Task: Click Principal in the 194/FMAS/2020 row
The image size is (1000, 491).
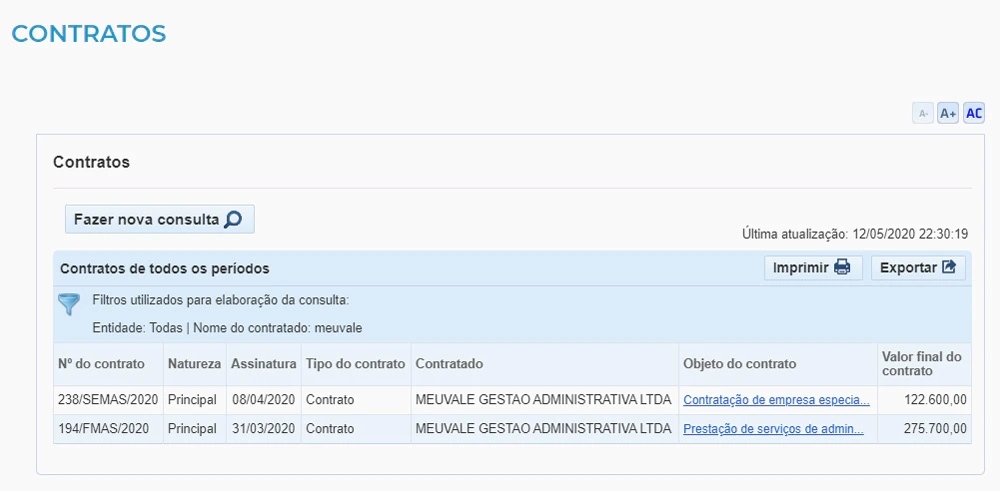Action: tap(193, 429)
